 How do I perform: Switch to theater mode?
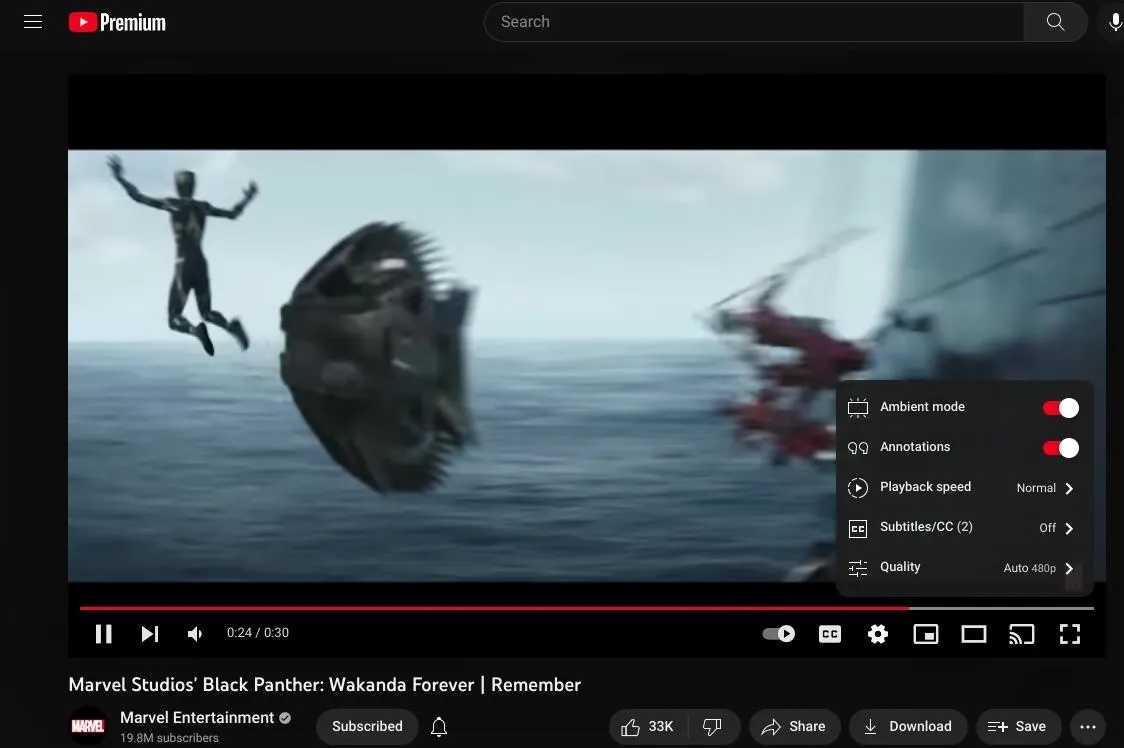tap(973, 634)
